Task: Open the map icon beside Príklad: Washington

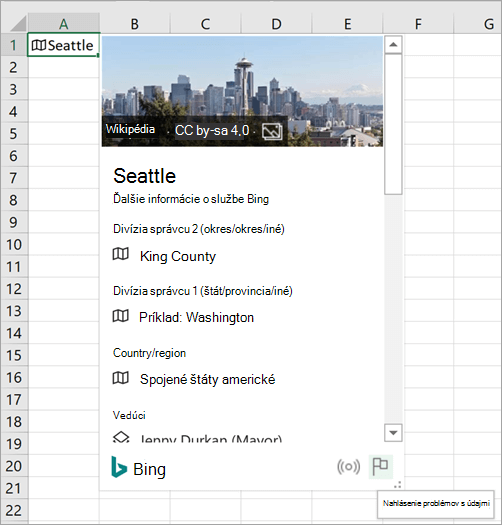Action: [x=121, y=316]
